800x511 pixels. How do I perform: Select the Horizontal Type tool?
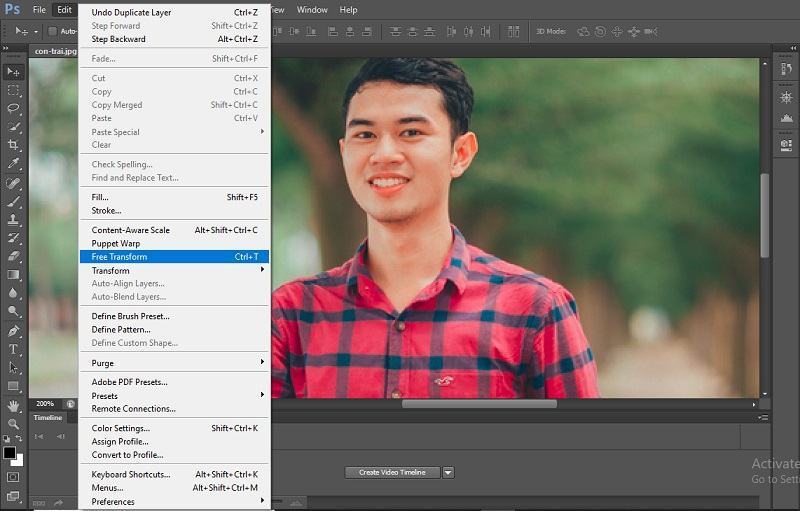13,349
